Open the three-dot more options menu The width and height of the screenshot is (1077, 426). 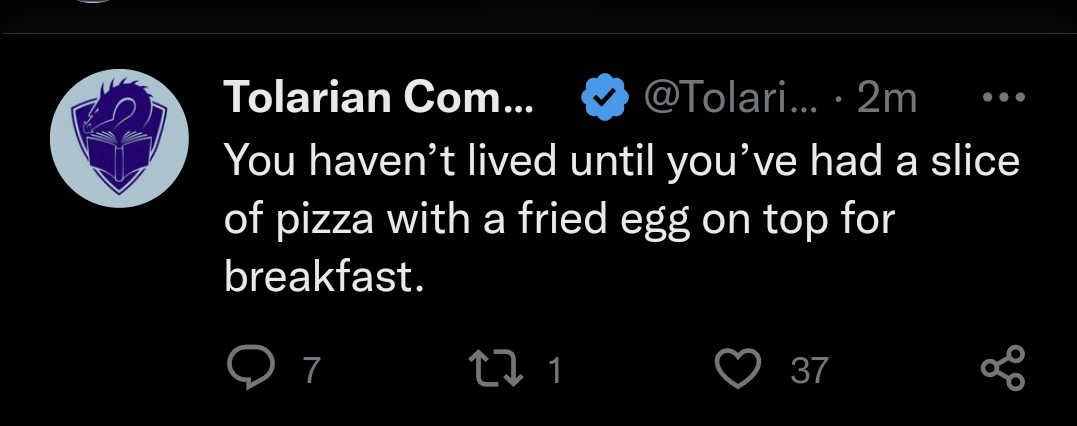pyautogui.click(x=1004, y=98)
